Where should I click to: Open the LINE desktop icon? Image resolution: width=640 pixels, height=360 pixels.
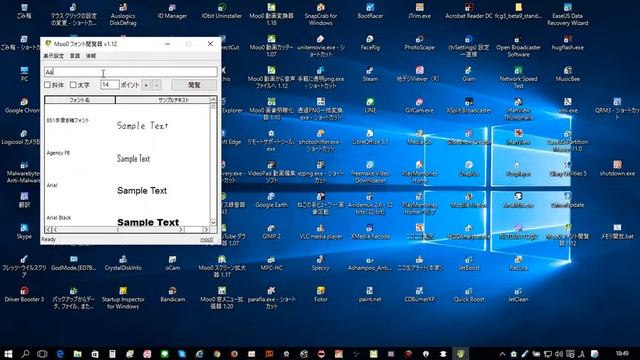pos(370,106)
